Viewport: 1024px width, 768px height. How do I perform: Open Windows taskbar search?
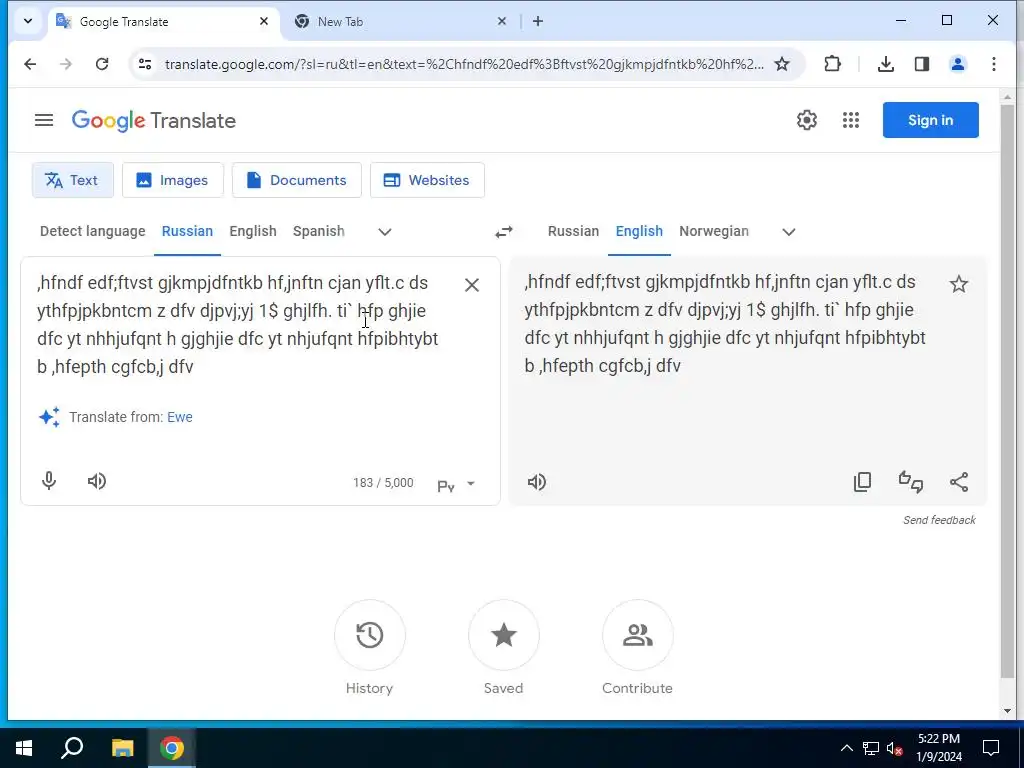click(72, 748)
